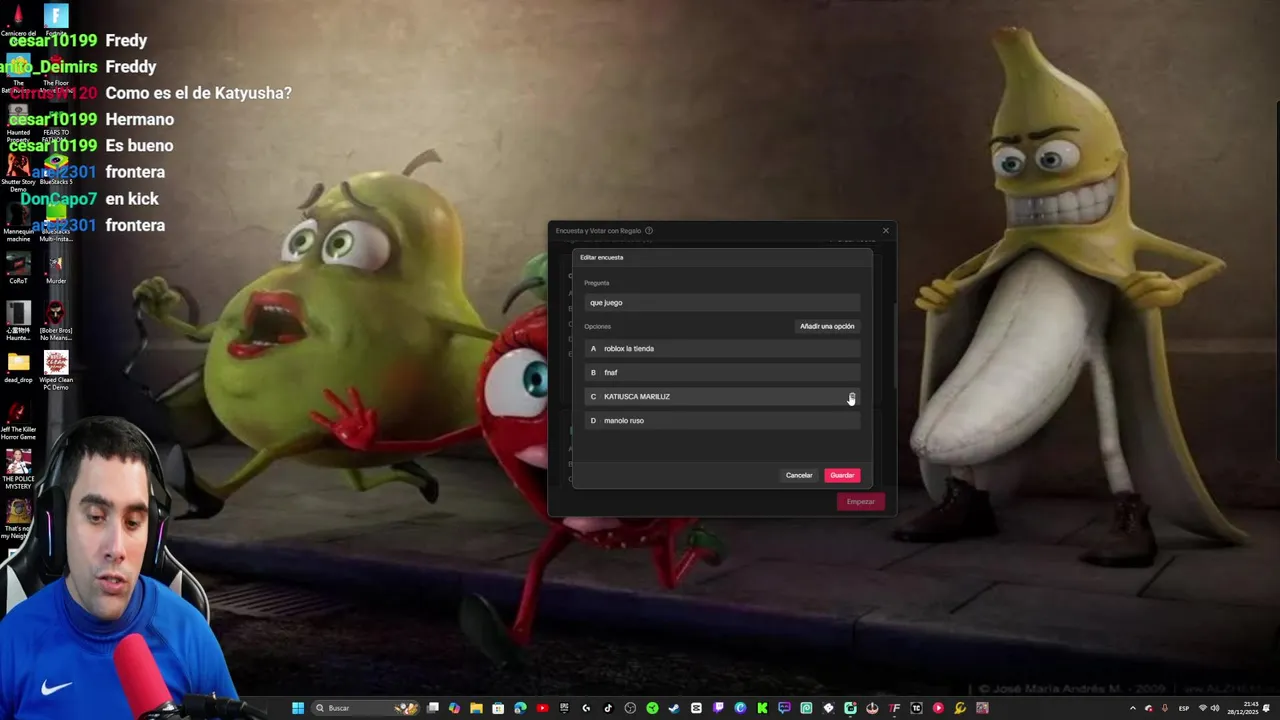1280x720 pixels.
Task: Open OBS Studio from the taskbar
Action: [630, 708]
